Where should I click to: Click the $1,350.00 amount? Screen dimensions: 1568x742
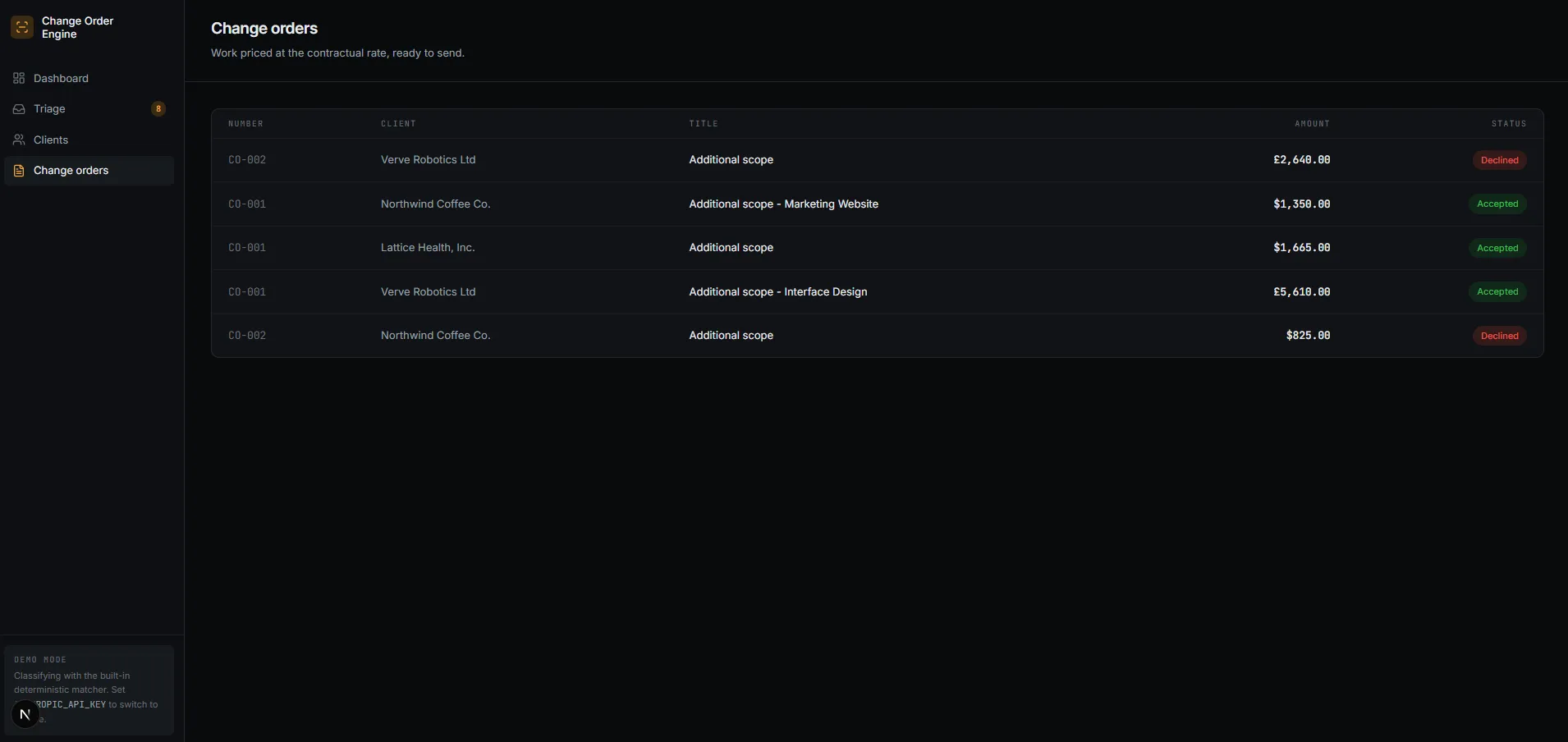[1301, 204]
